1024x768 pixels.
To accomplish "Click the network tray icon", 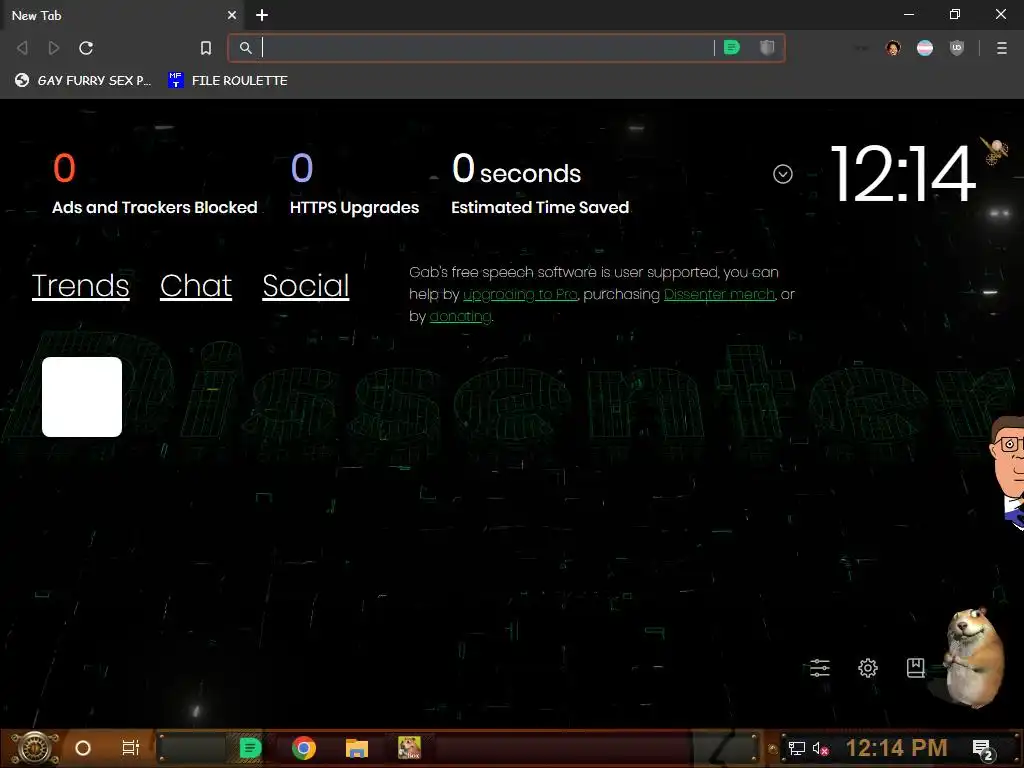I will click(x=797, y=748).
